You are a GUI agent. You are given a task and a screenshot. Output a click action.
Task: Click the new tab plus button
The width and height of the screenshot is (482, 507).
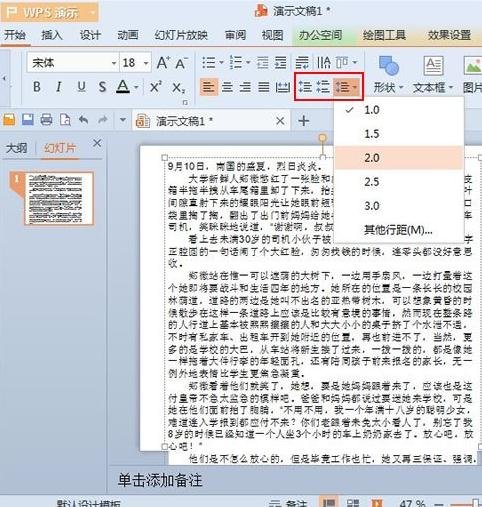point(303,121)
